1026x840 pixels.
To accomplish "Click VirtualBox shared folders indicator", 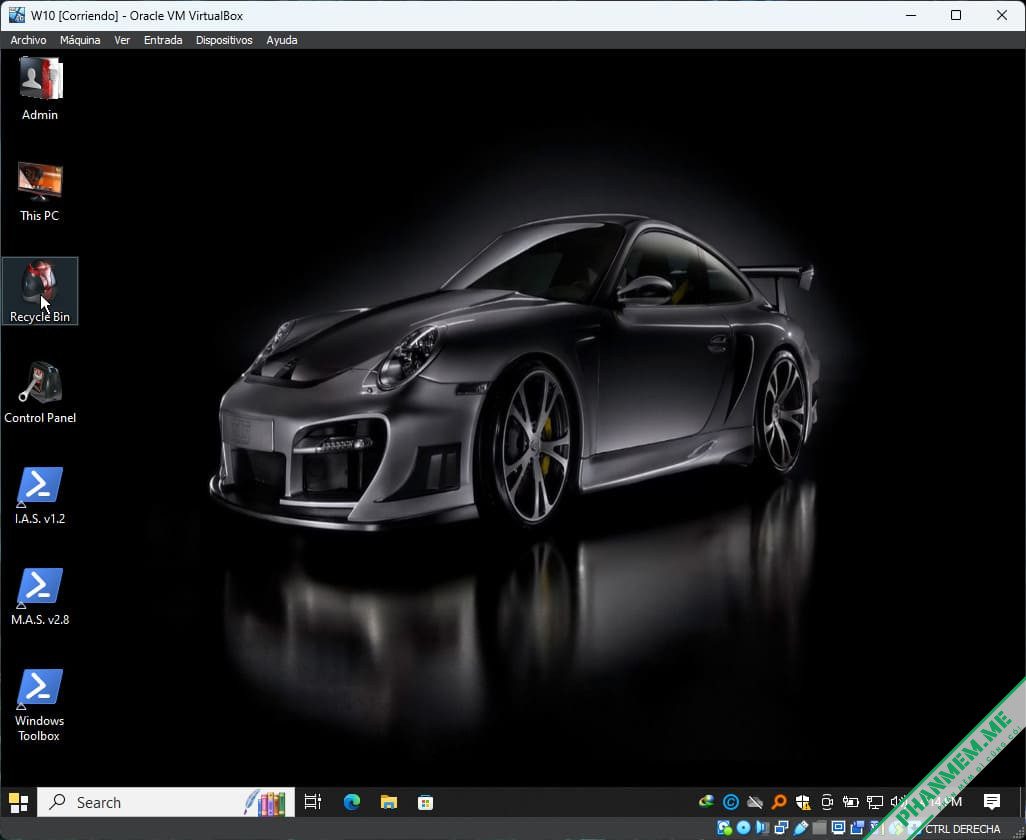I will click(819, 828).
